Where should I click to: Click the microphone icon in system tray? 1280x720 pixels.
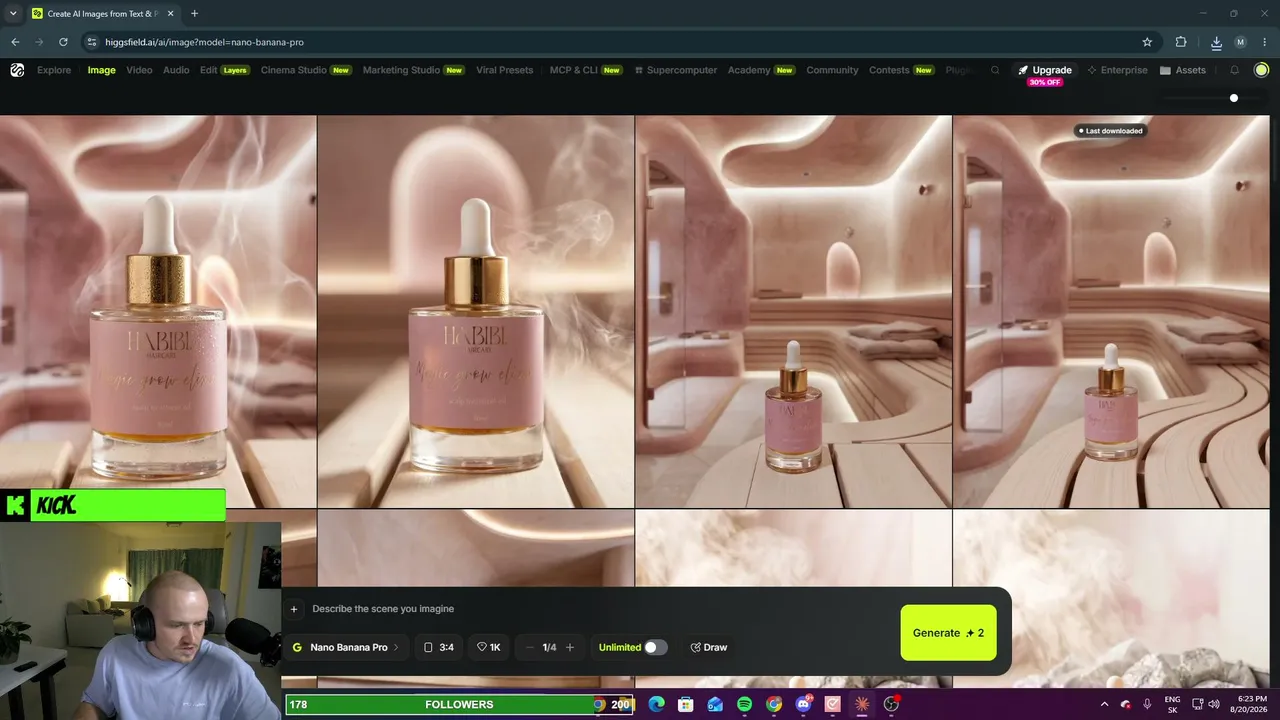click(1147, 704)
